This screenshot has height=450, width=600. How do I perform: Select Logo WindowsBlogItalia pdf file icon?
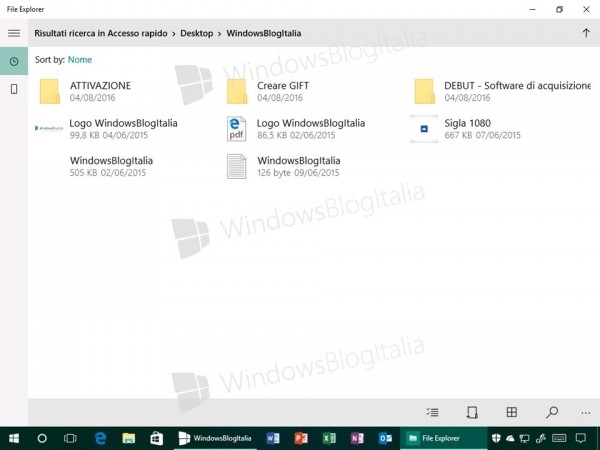236,129
